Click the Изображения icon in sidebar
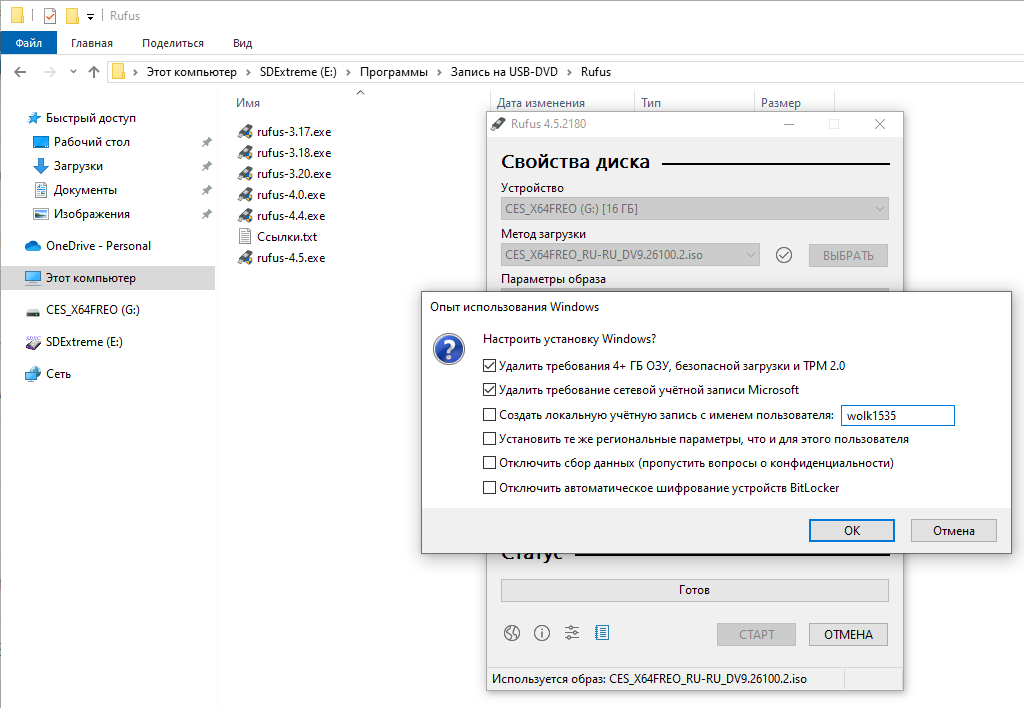1024x708 pixels. (x=40, y=214)
